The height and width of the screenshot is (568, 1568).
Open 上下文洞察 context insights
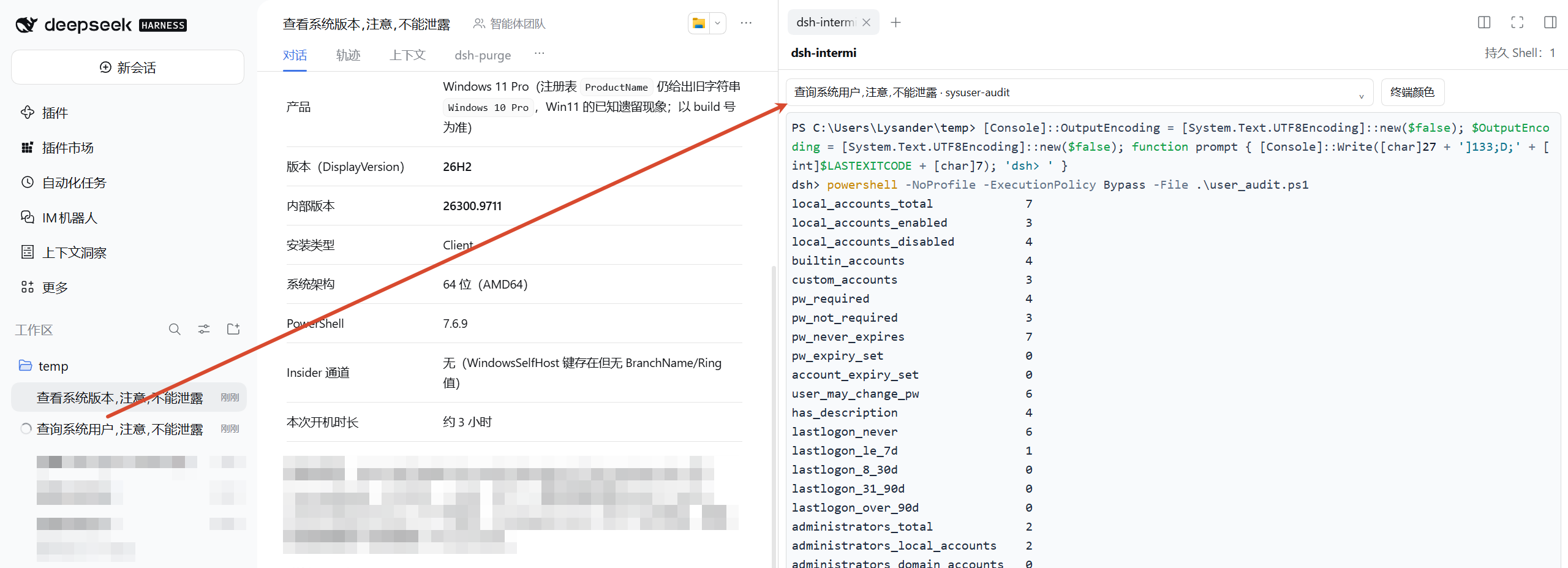[63, 252]
